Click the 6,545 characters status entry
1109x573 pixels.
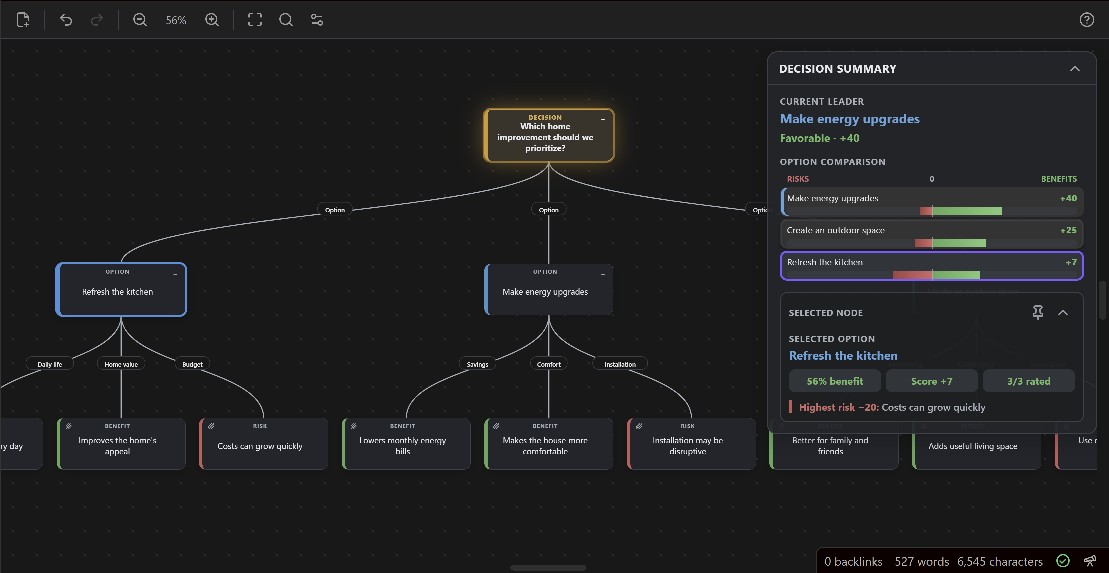click(1000, 561)
